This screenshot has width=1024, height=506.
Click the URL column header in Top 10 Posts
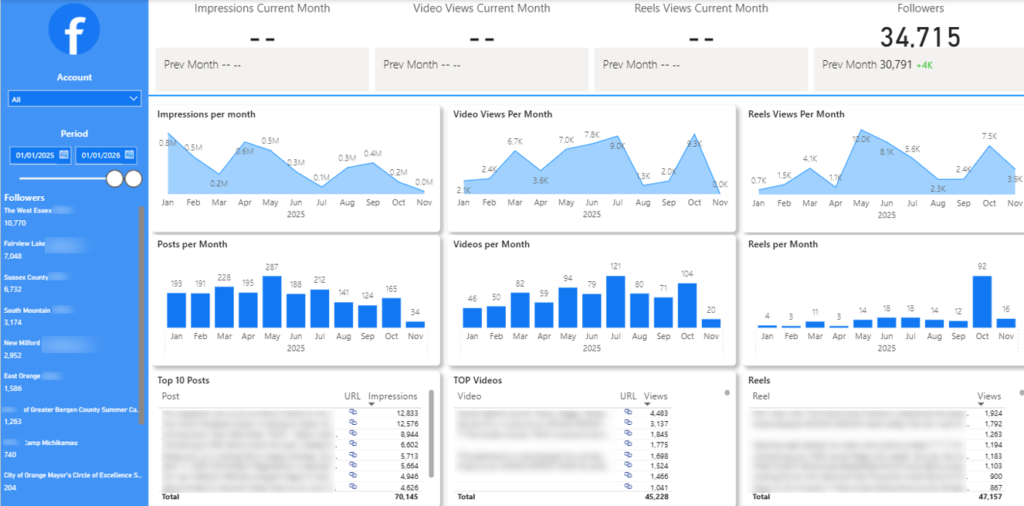point(353,396)
